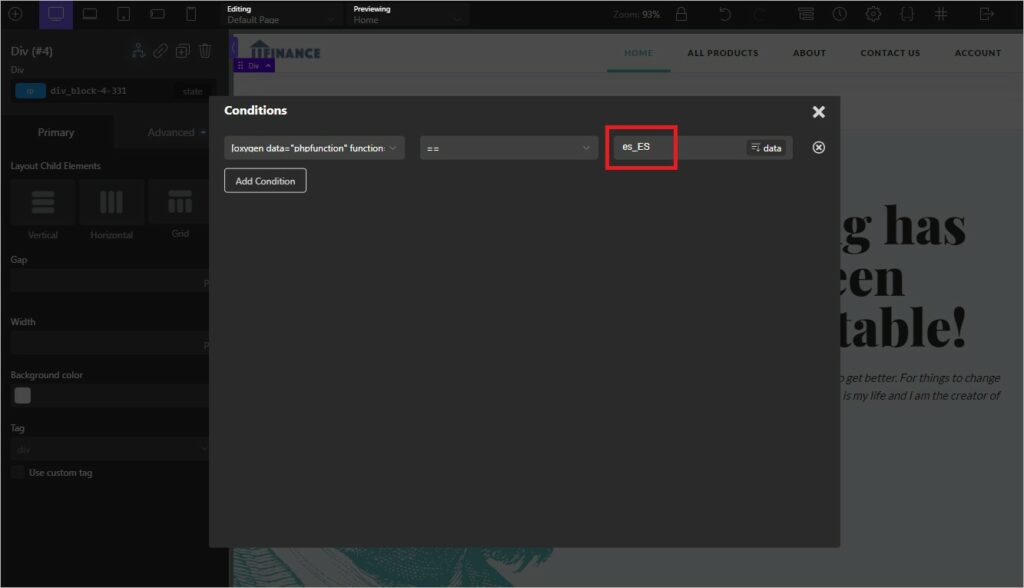This screenshot has height=588, width=1024.
Task: Delete Div using the trash icon
Action: coord(205,51)
